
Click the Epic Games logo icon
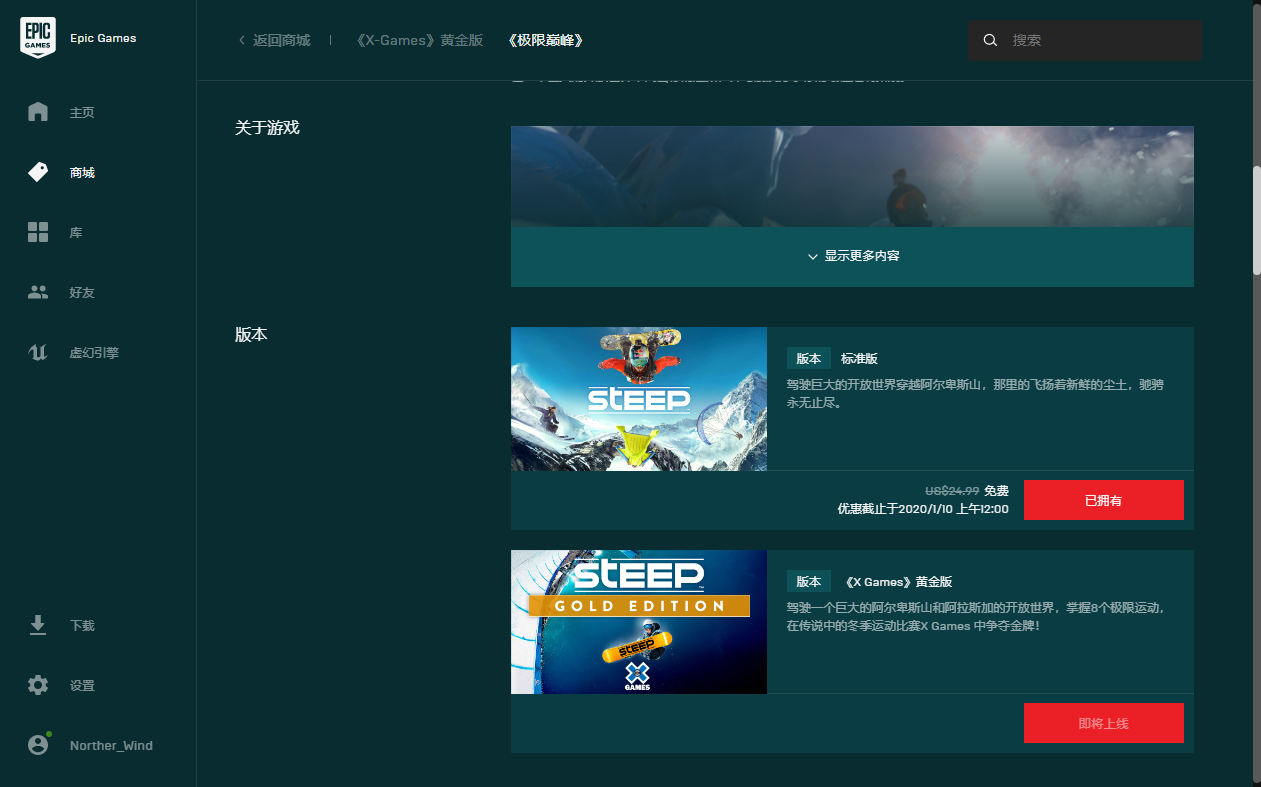[x=38, y=38]
